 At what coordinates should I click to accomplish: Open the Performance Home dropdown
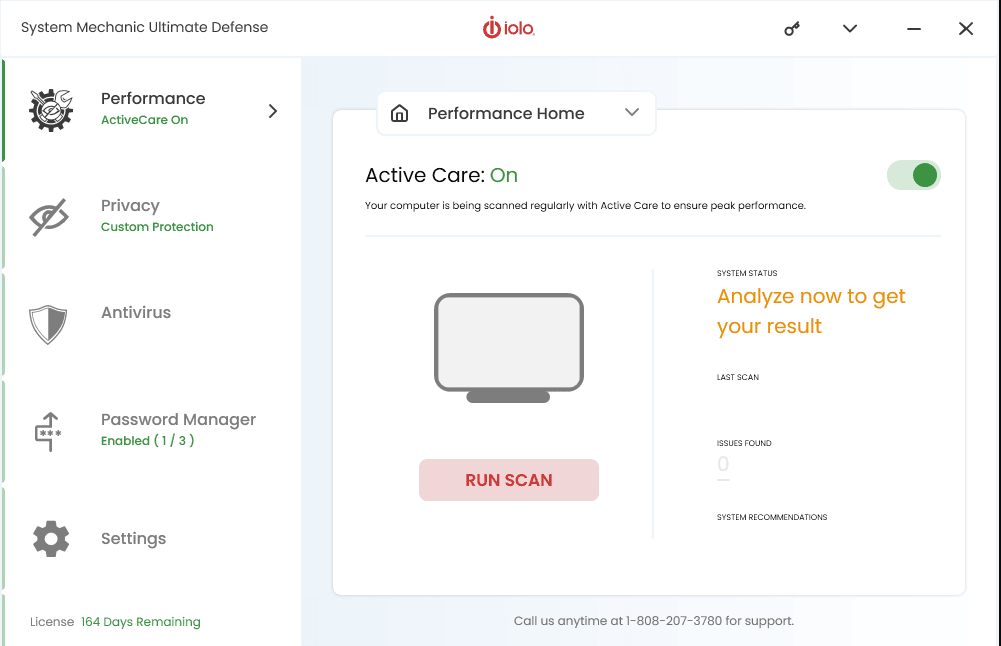[x=516, y=113]
